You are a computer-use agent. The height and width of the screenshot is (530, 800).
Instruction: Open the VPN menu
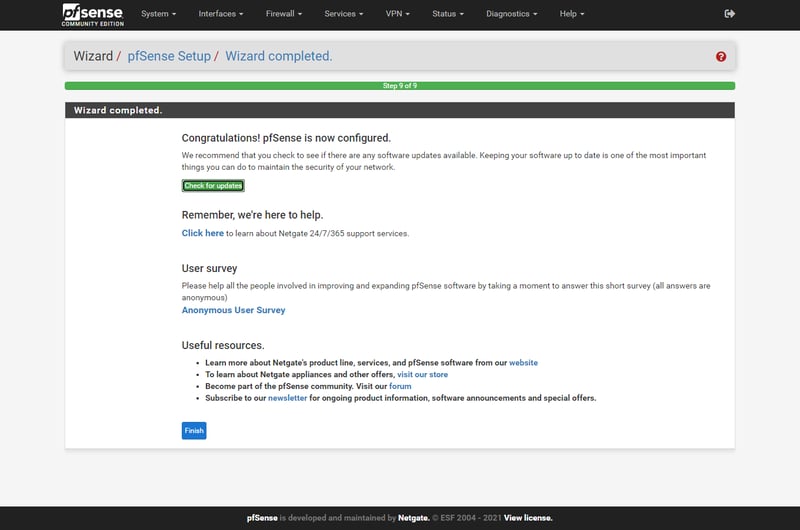click(x=398, y=14)
